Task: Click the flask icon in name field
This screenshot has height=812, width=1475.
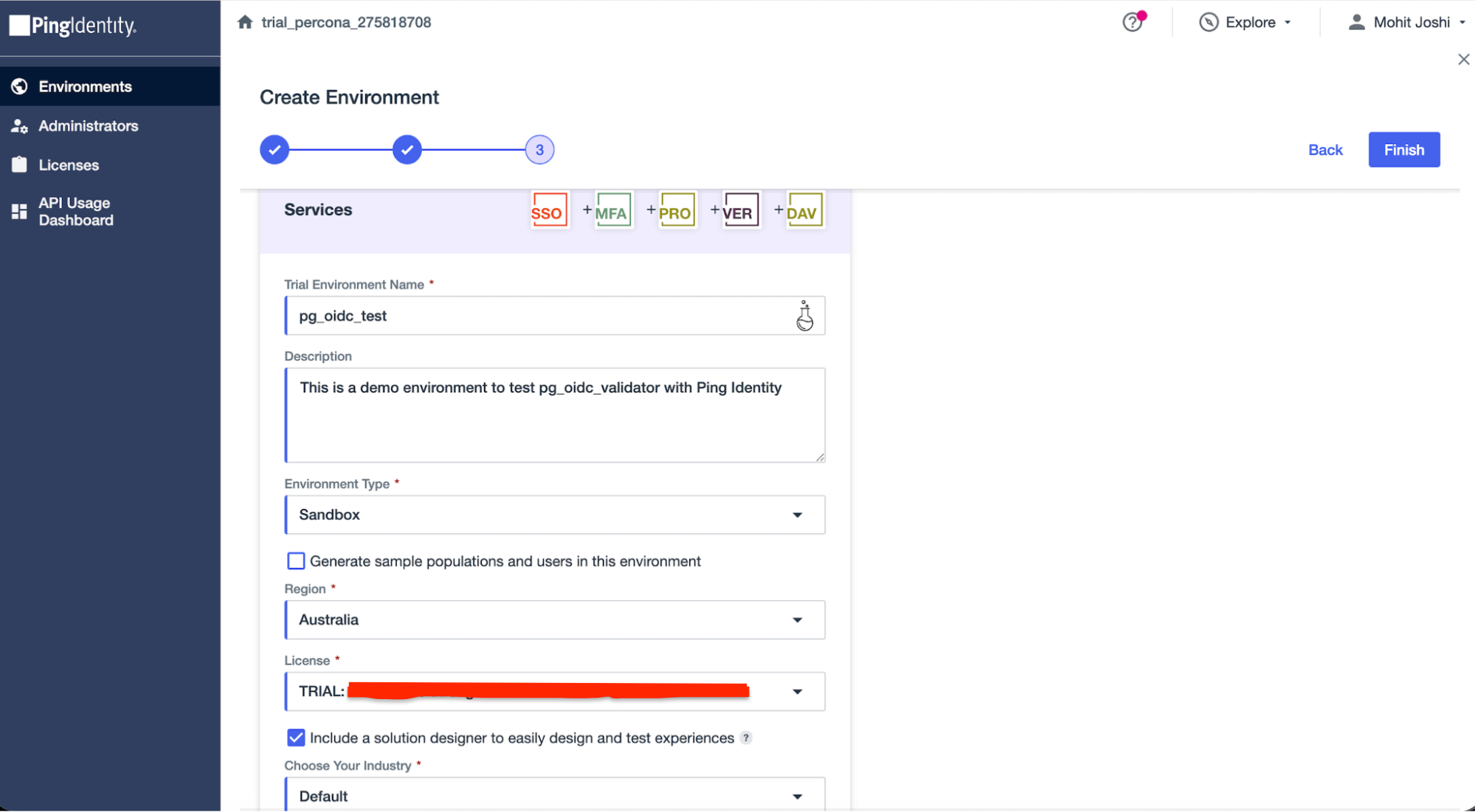Action: [804, 316]
